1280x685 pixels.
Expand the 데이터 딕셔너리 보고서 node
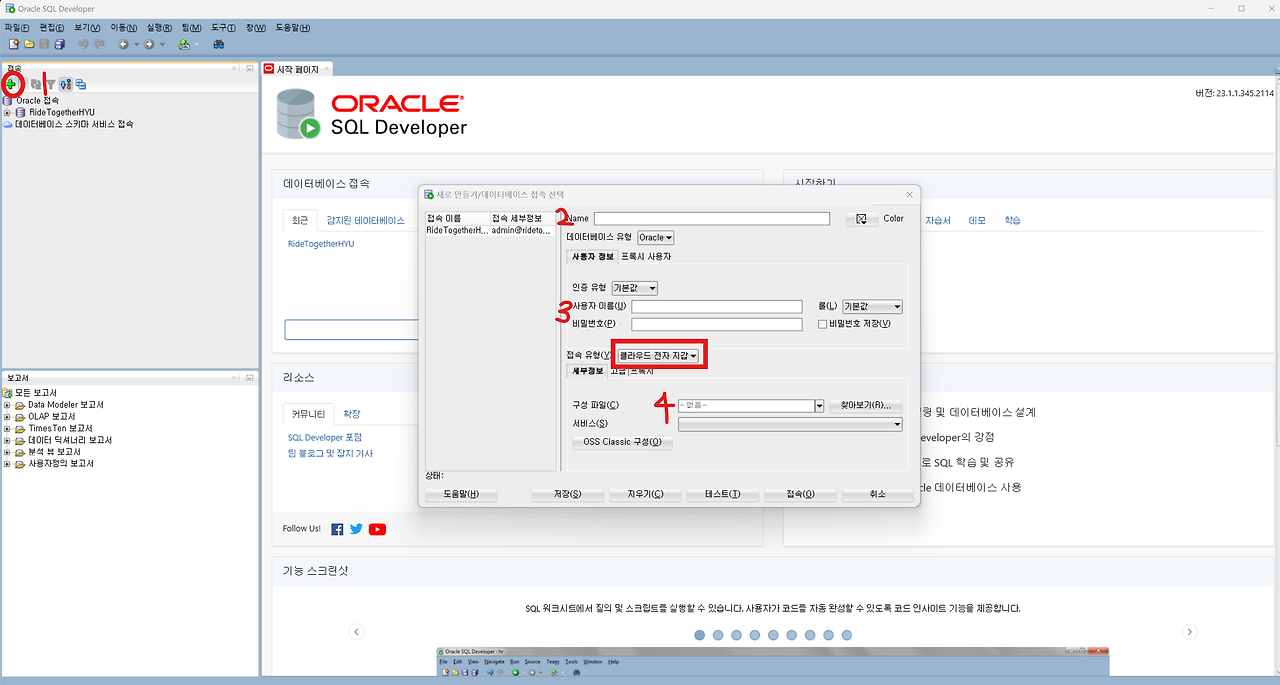pyautogui.click(x=7, y=441)
